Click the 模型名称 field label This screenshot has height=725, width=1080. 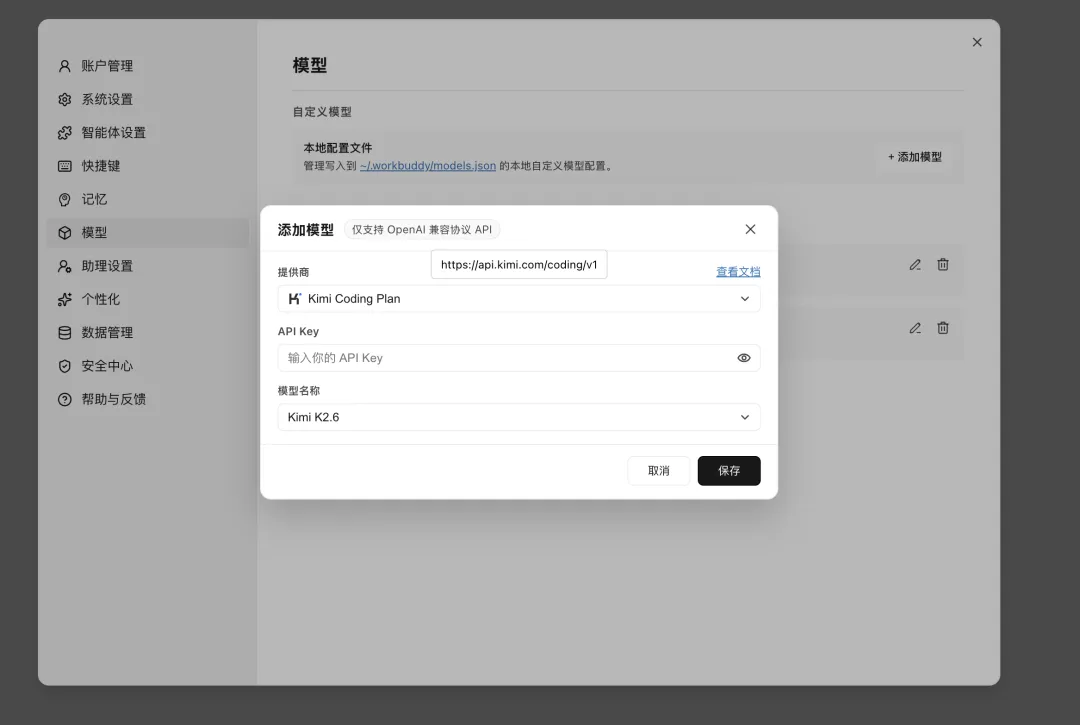coord(299,390)
